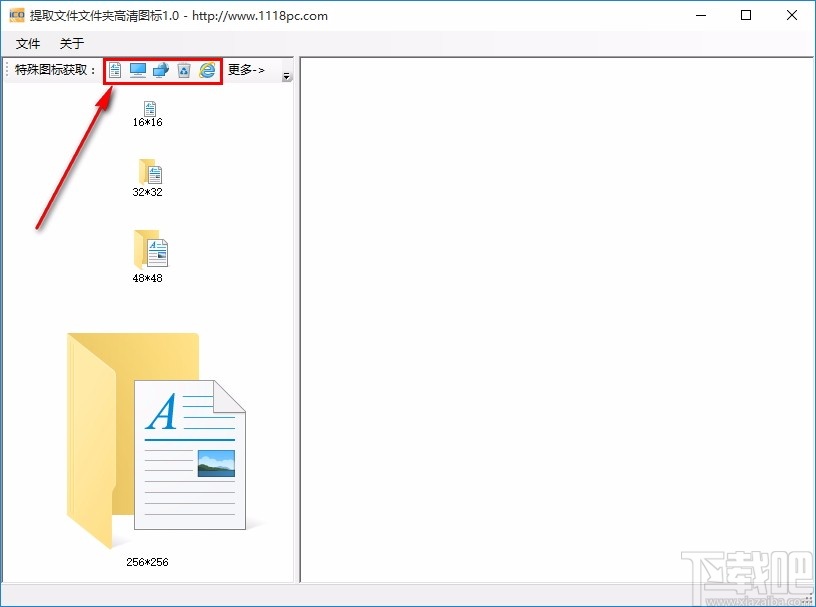
Task: Open the 文件 menu
Action: (x=28, y=43)
